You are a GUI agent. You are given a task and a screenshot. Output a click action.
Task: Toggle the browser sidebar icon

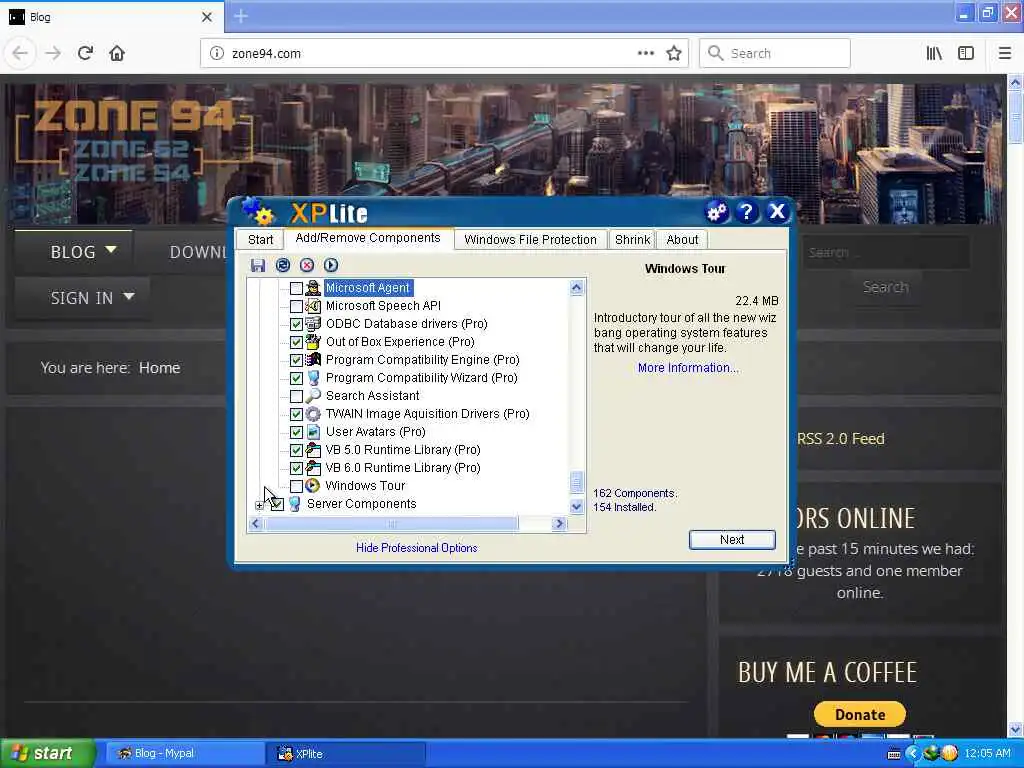966,53
